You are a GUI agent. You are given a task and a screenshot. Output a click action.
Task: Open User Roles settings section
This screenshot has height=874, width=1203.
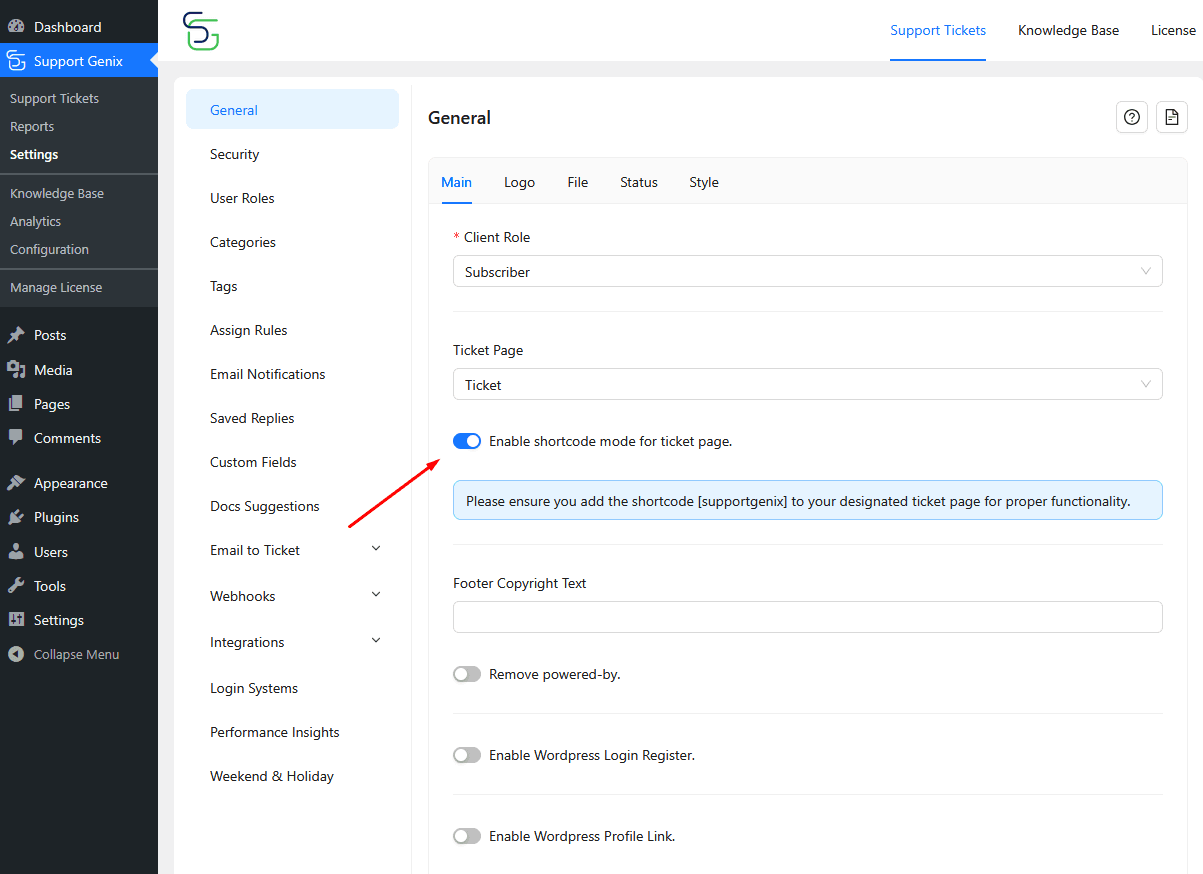pyautogui.click(x=292, y=198)
